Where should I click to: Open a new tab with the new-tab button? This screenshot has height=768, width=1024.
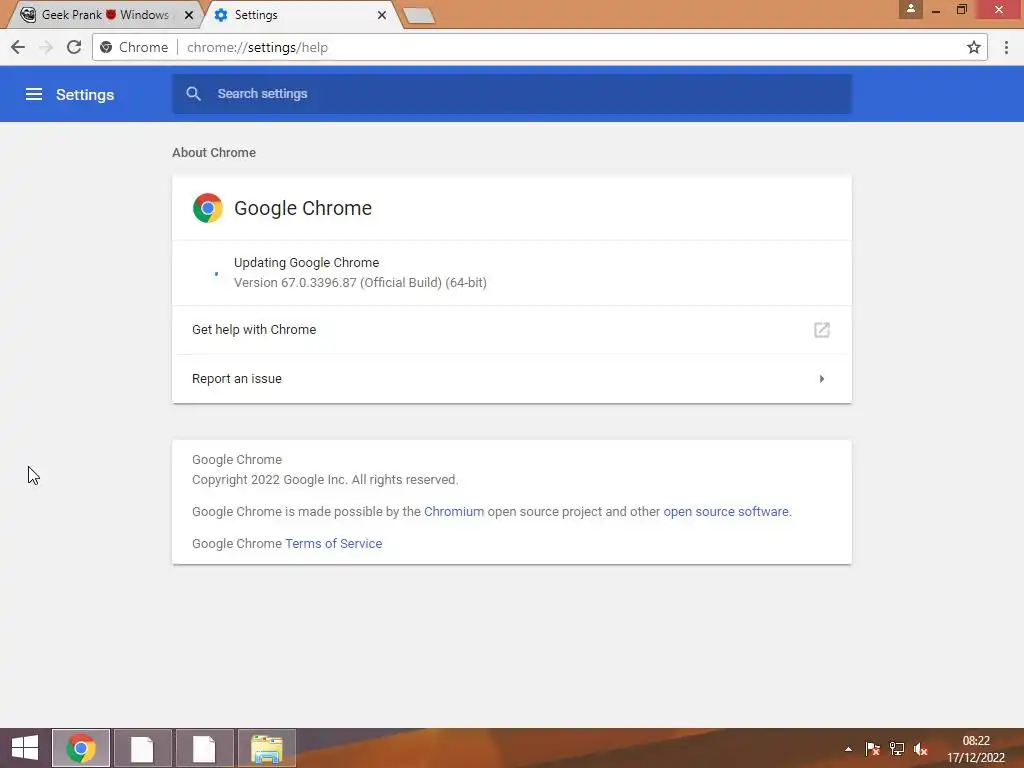point(419,16)
